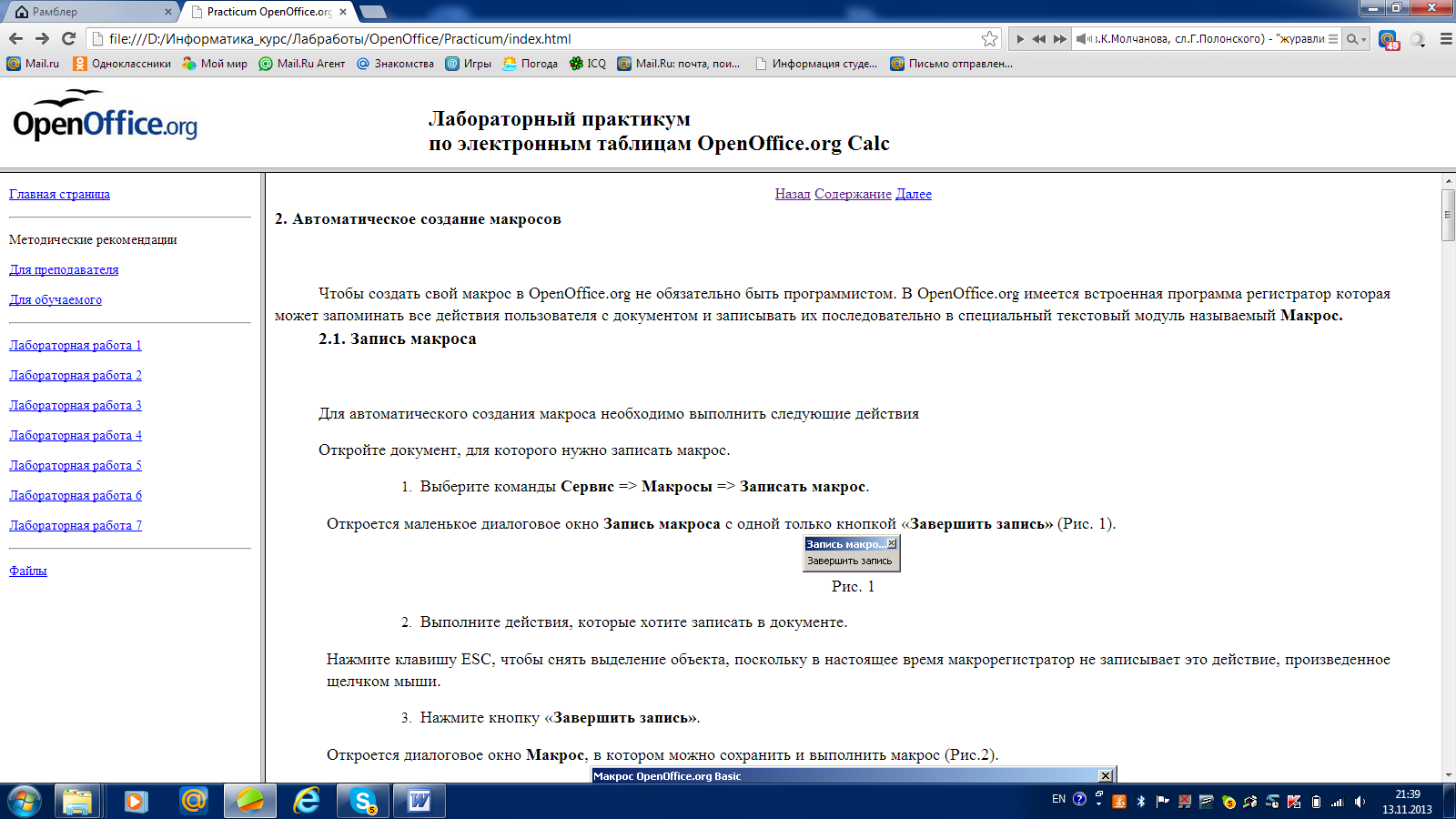Open the Главная страница link

click(x=59, y=194)
